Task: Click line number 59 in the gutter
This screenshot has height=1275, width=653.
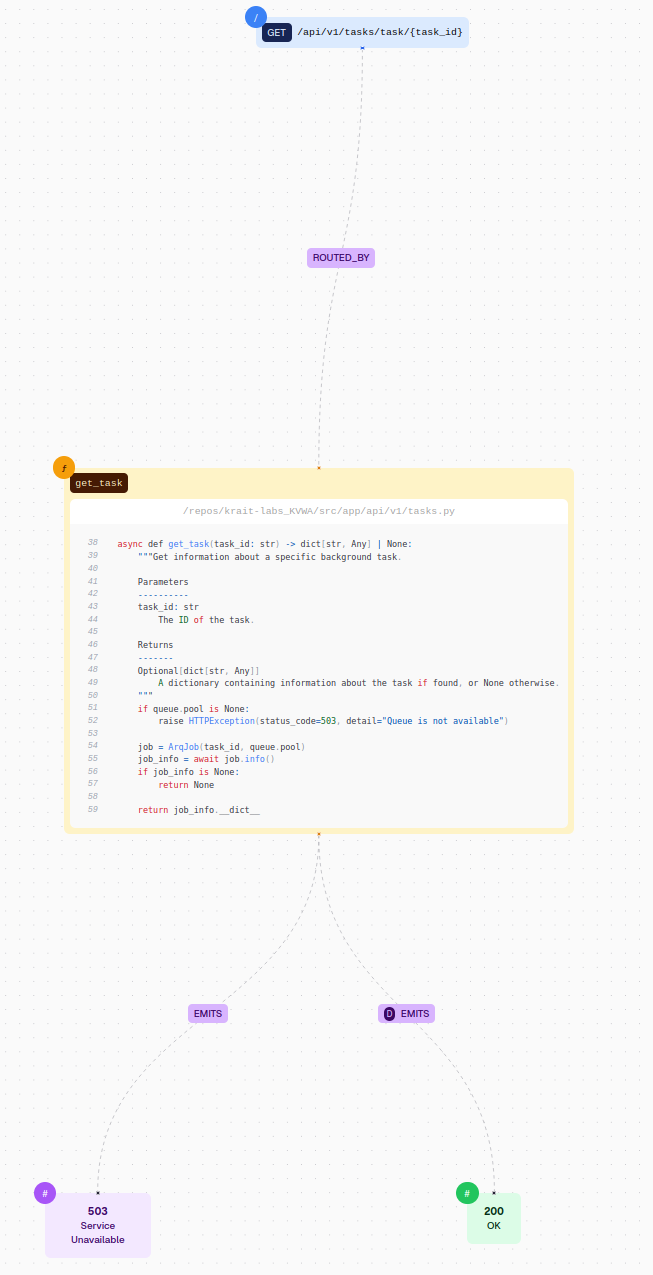Action: (93, 810)
